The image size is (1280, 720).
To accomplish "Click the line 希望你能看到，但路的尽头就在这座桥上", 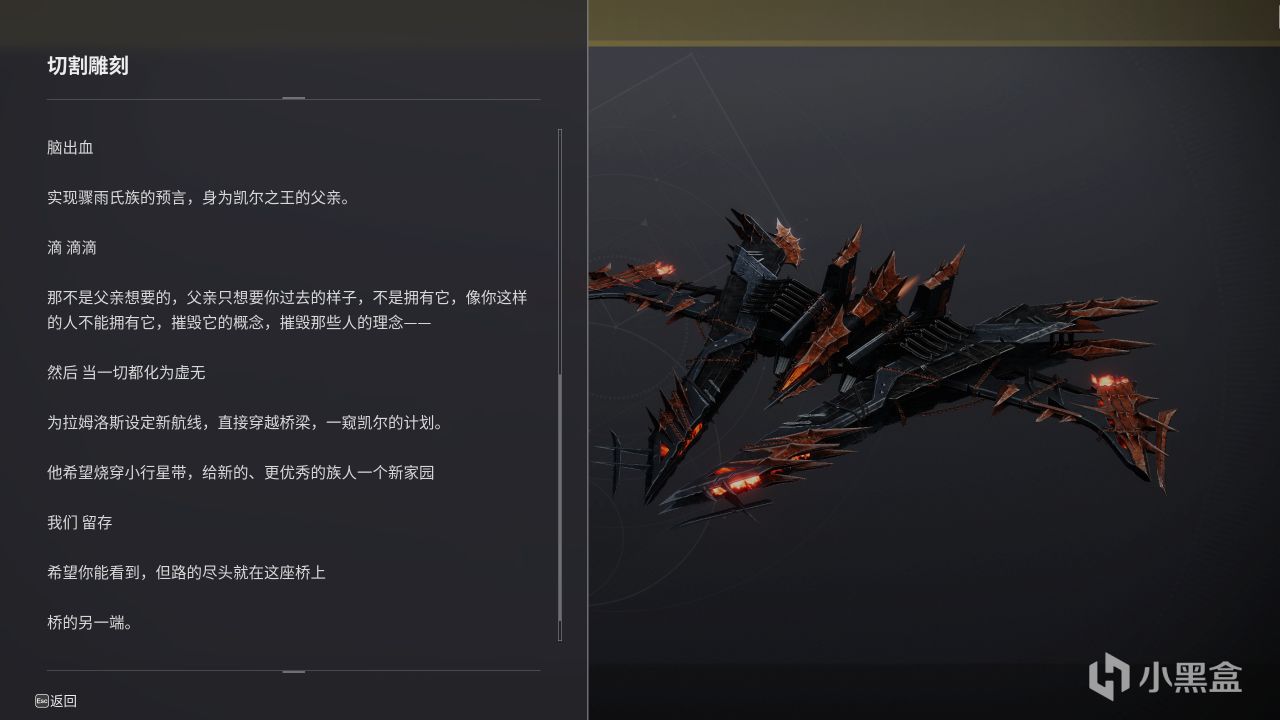I will pos(186,573).
